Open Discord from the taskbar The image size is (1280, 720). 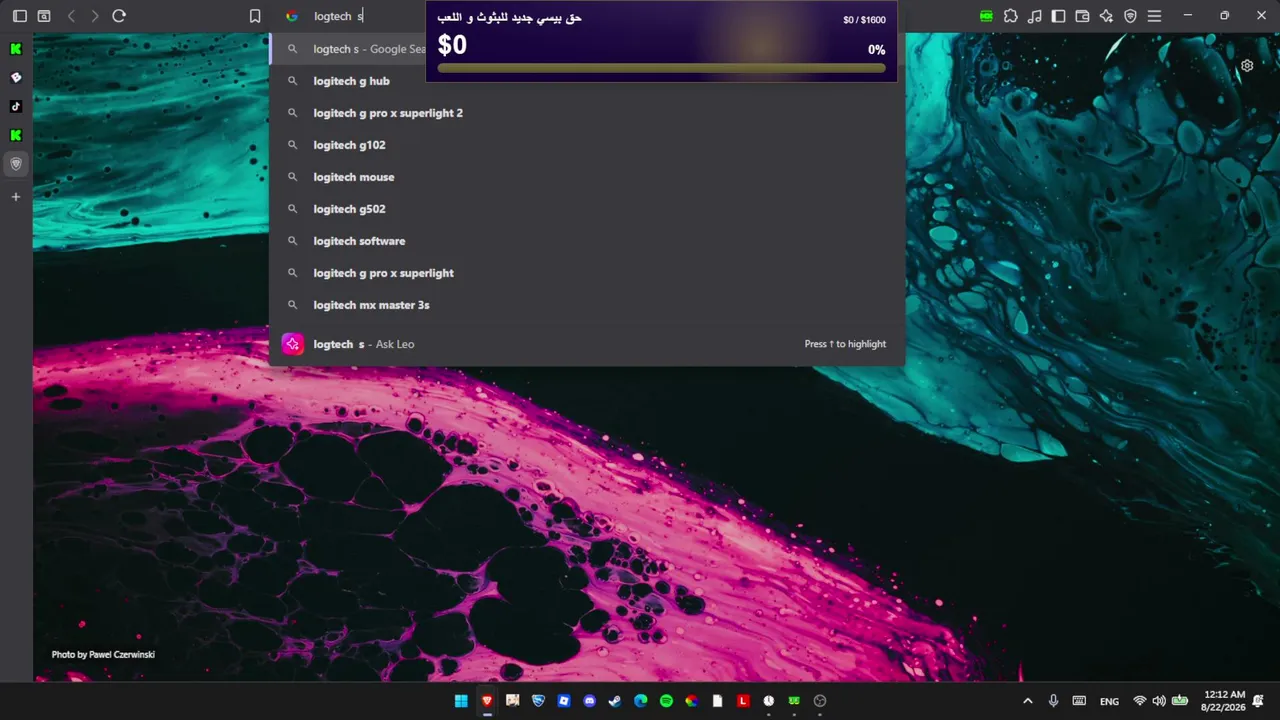pyautogui.click(x=589, y=701)
